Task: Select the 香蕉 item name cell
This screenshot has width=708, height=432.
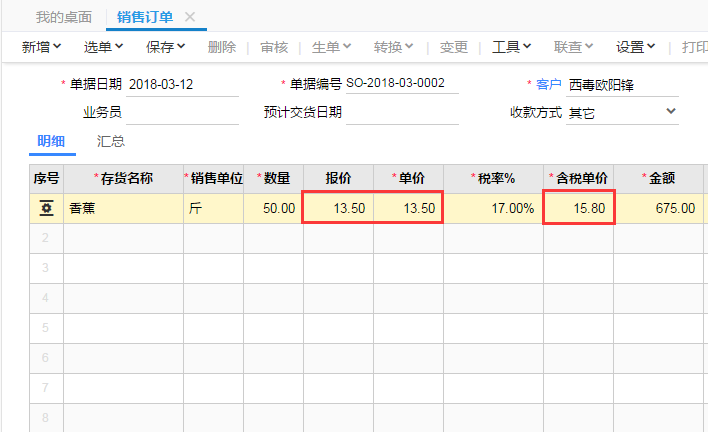Action: 123,208
